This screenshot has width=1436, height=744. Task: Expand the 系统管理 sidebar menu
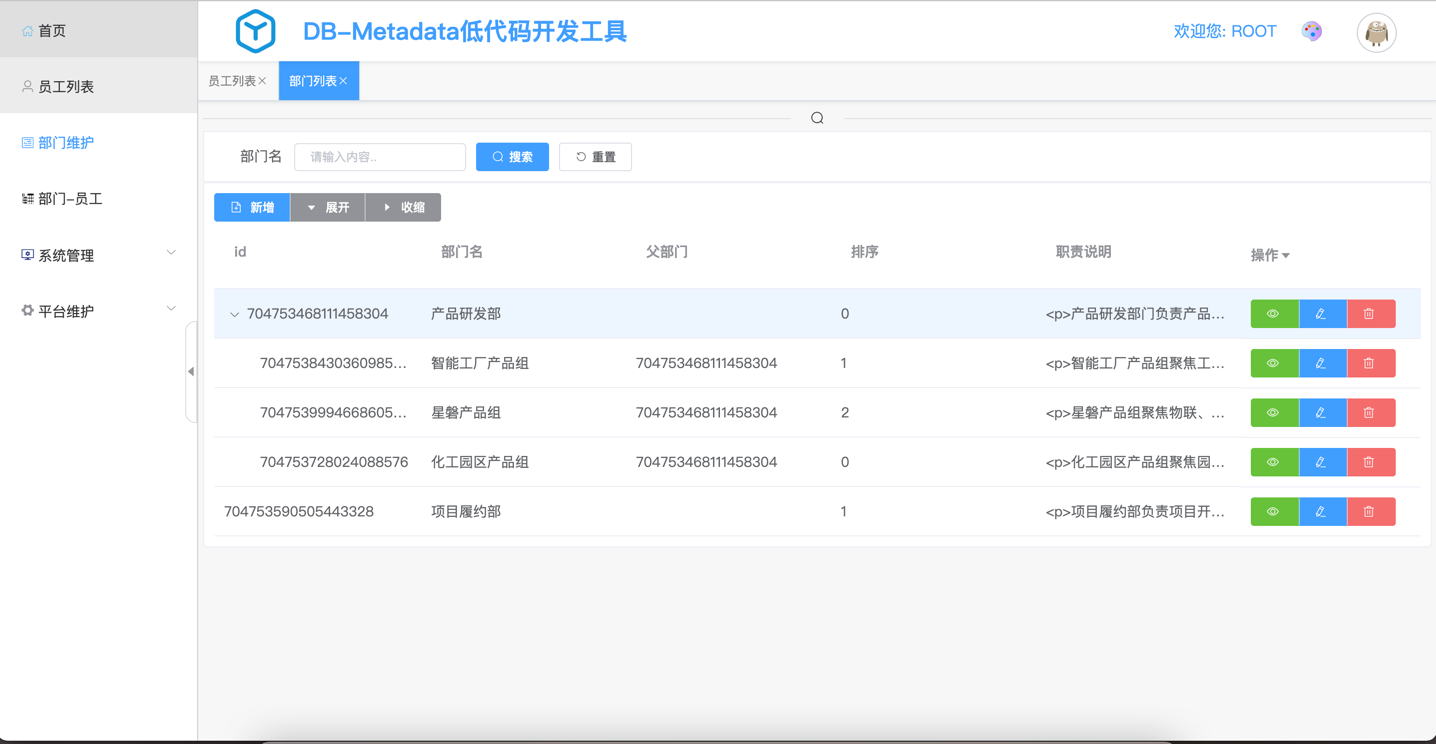98,255
